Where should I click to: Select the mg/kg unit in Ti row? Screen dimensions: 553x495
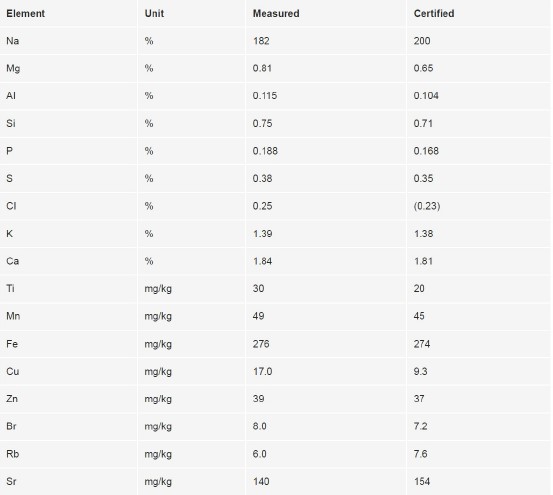158,289
